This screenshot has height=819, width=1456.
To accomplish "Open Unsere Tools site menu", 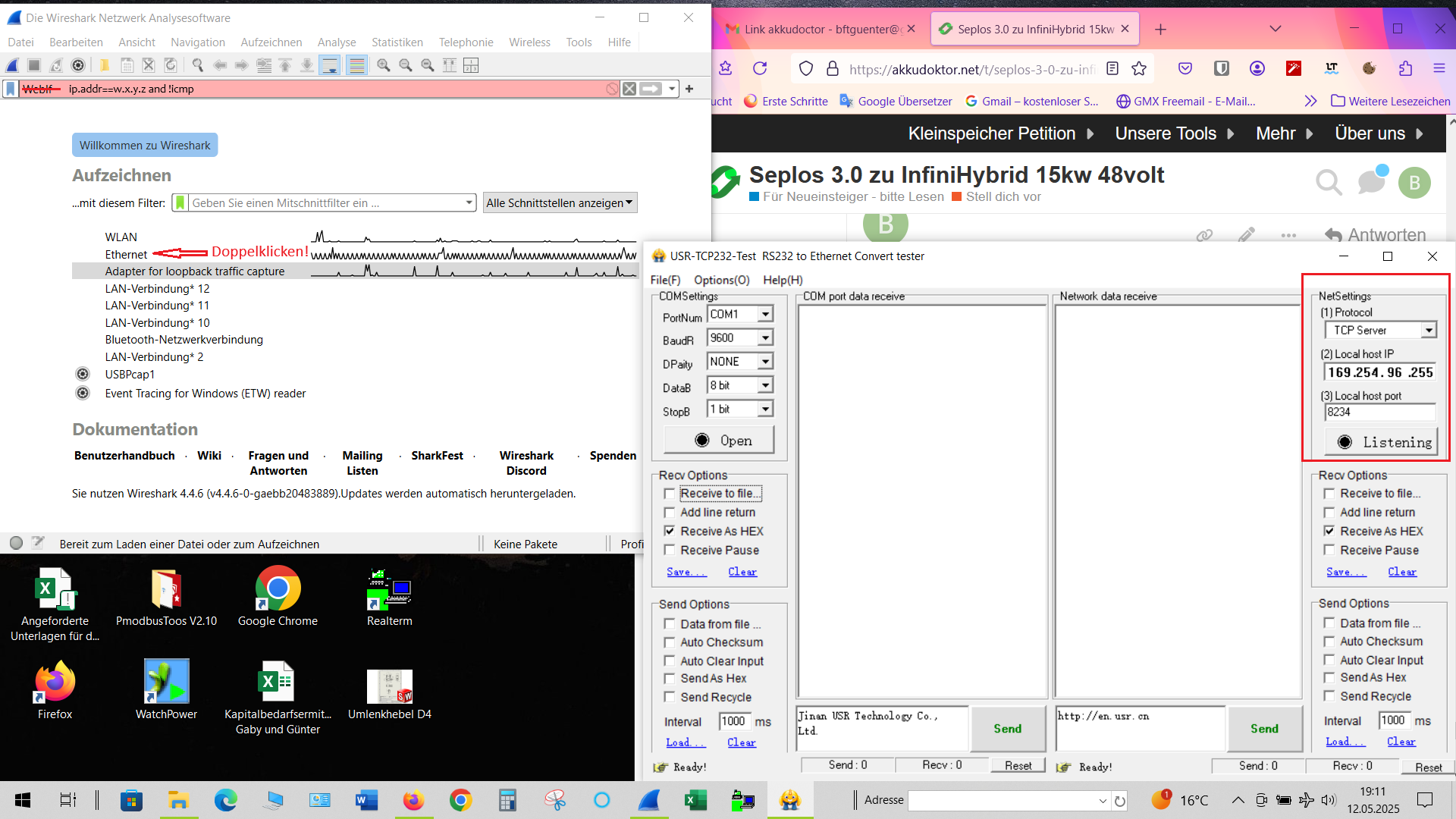I will coord(1174,133).
